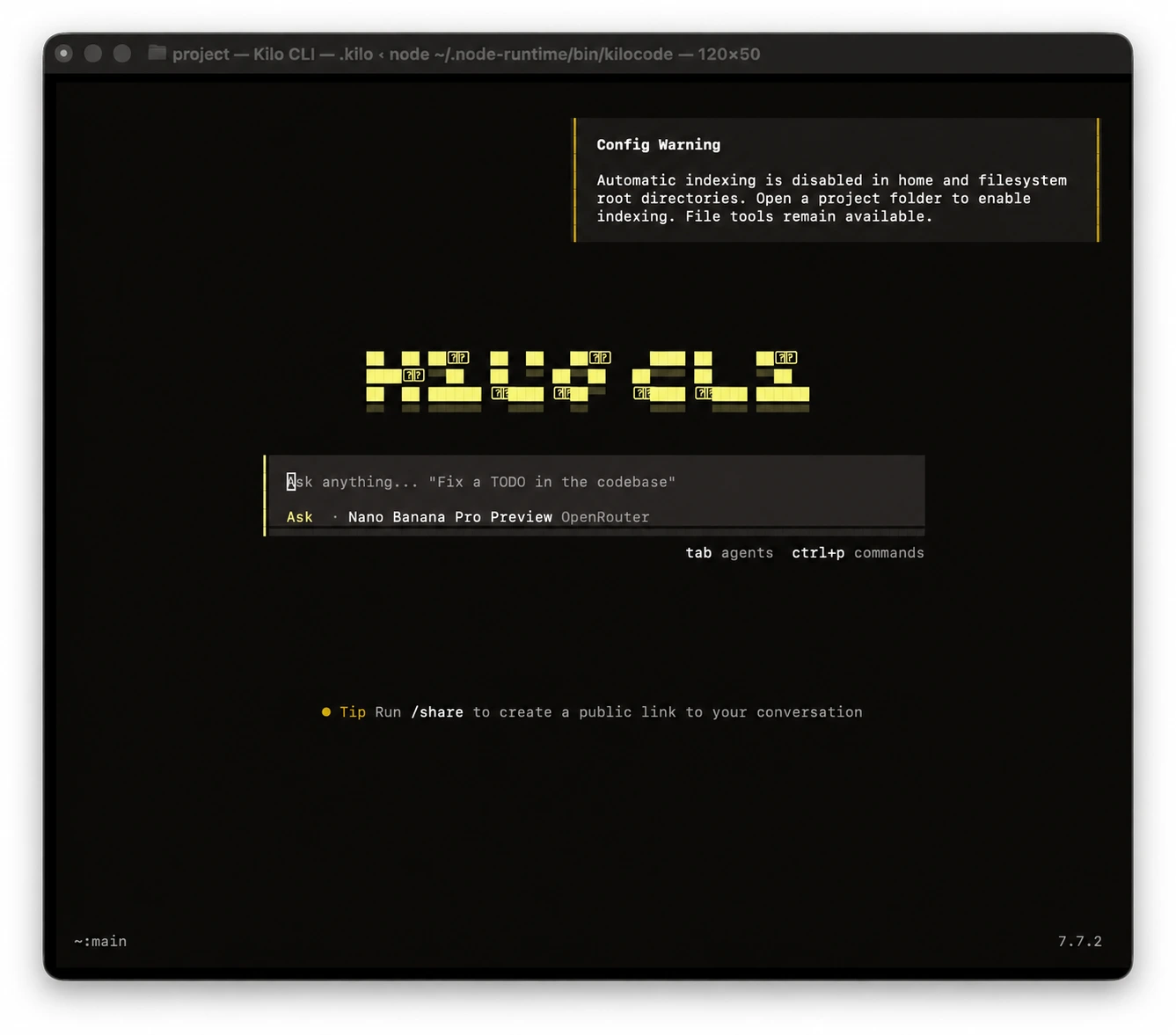Image resolution: width=1176 pixels, height=1035 pixels.
Task: Click the automatic indexing warning message text
Action: (x=831, y=198)
